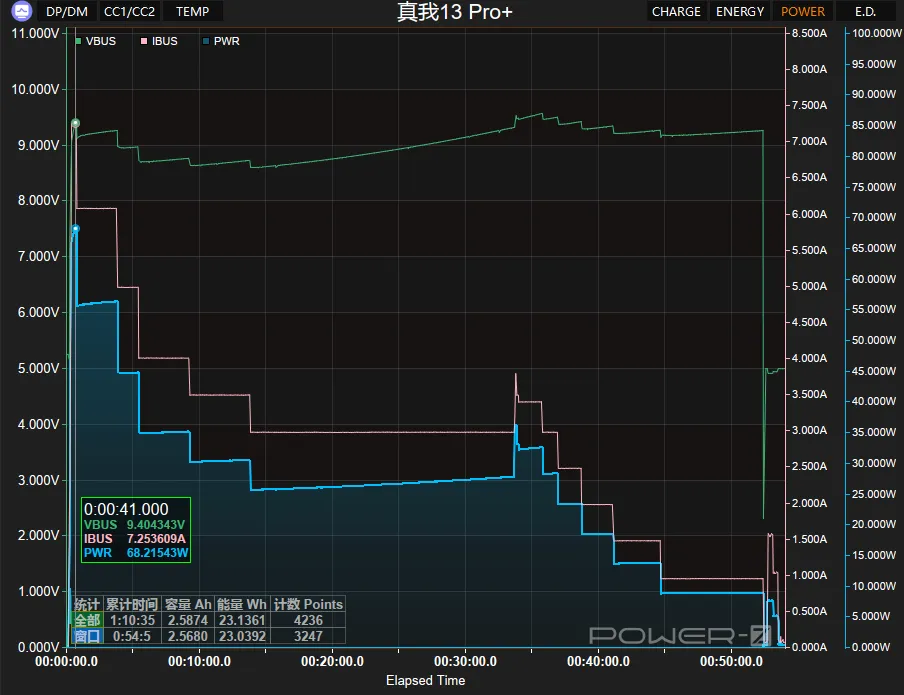Switch to the CC1/CC2 tab
This screenshot has width=904, height=695.
coord(130,12)
